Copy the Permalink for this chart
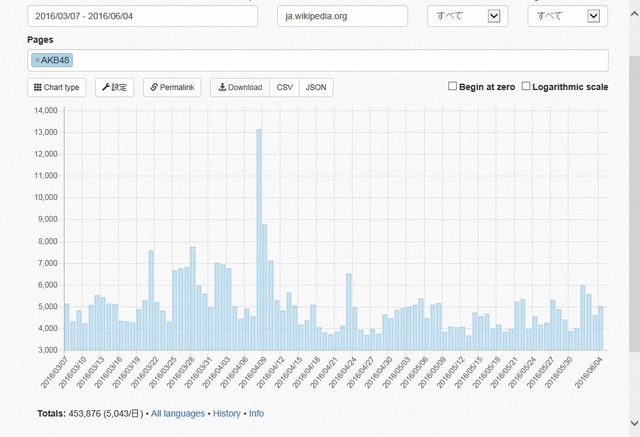This screenshot has height=437, width=640. pyautogui.click(x=172, y=87)
